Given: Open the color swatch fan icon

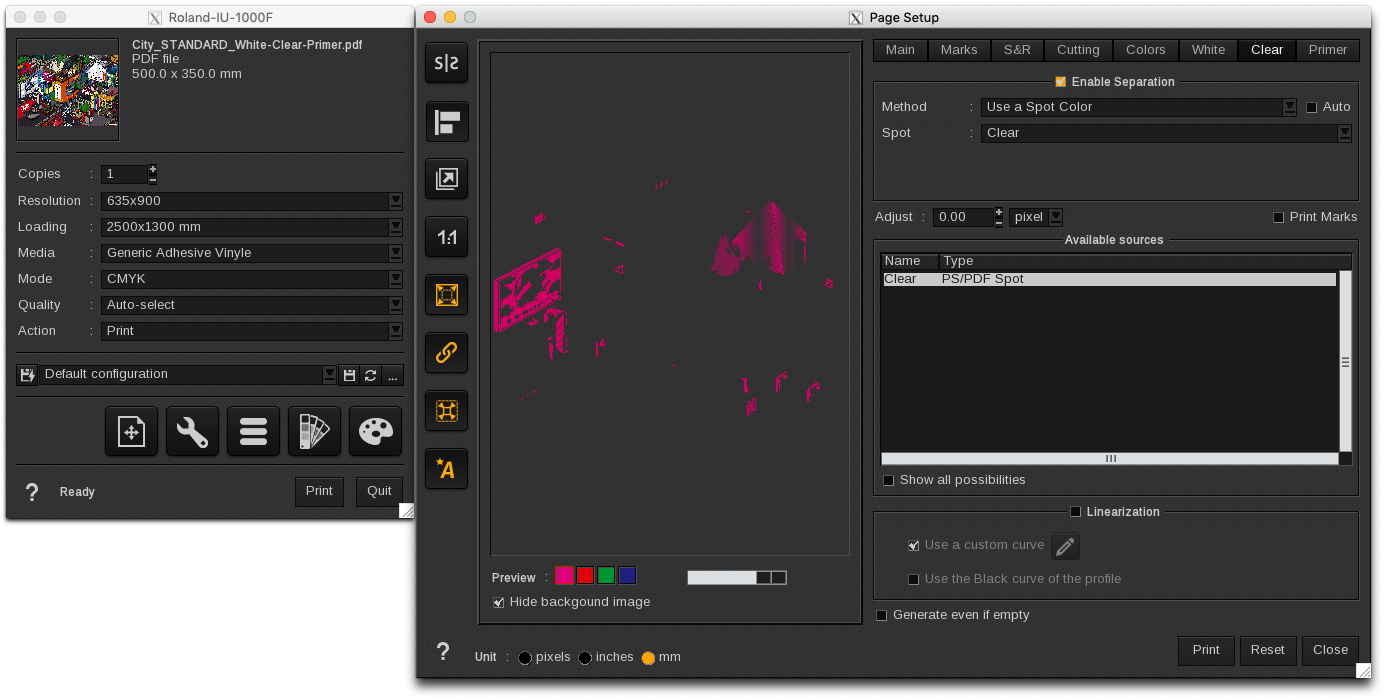Looking at the screenshot, I should [x=314, y=431].
